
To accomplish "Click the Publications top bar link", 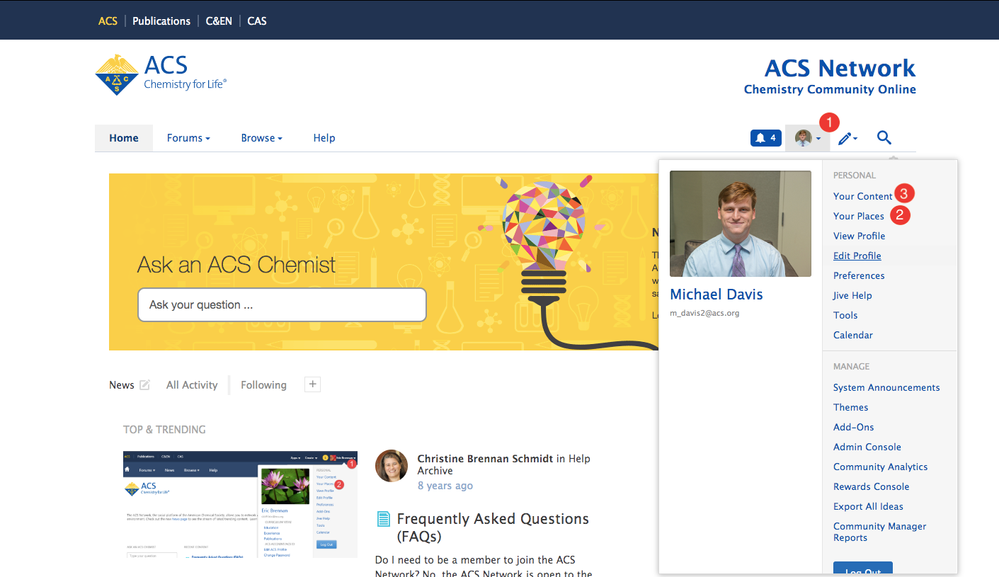I will pos(161,21).
